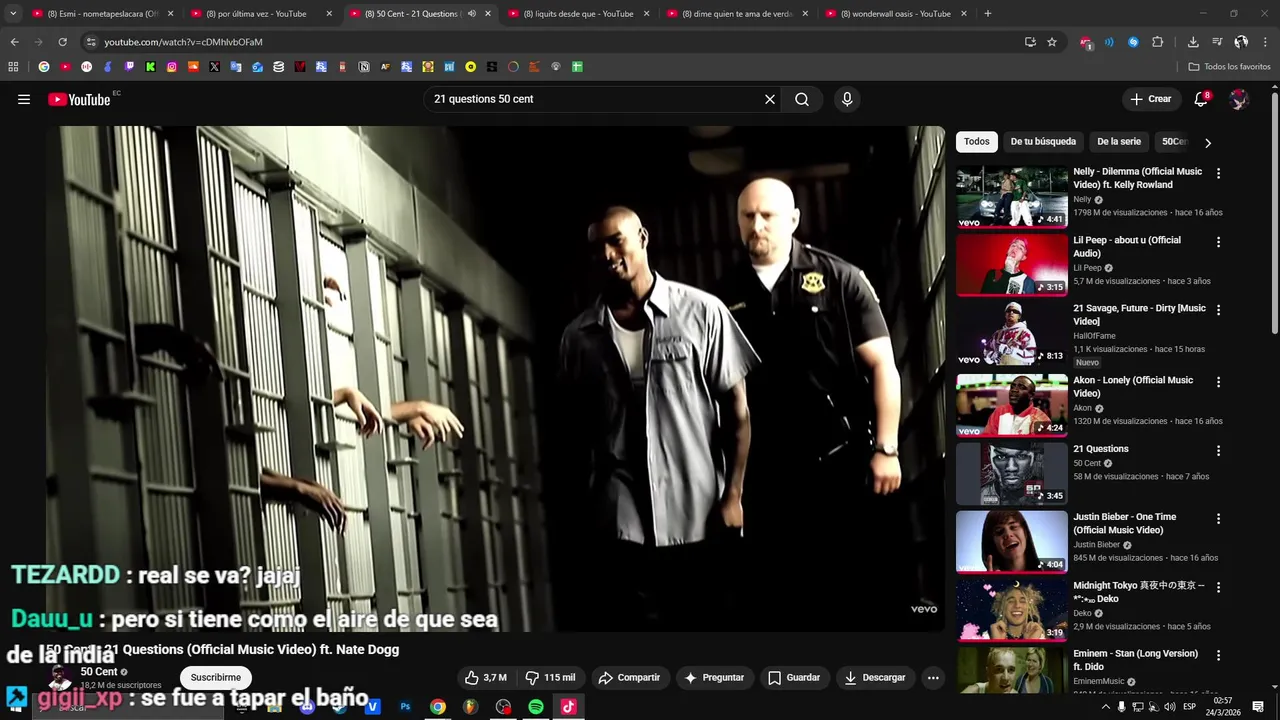
Task: Start voice search with the microphone
Action: click(x=847, y=99)
